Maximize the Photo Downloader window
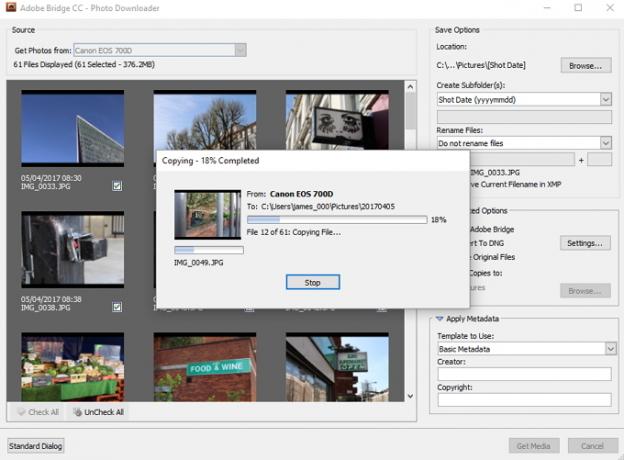Image resolution: width=624 pixels, height=460 pixels. coord(578,8)
